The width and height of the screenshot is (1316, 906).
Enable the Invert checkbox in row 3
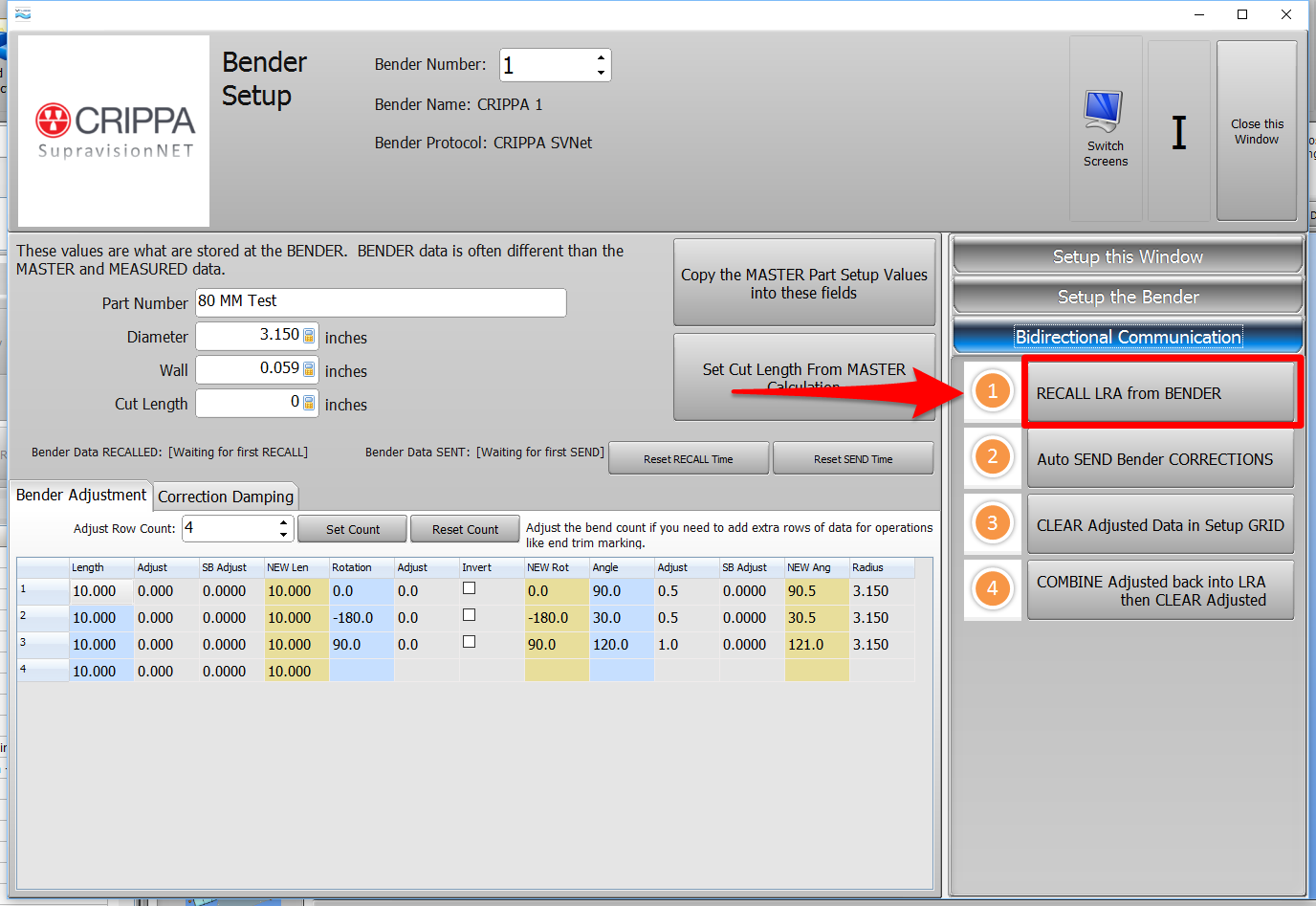point(469,642)
